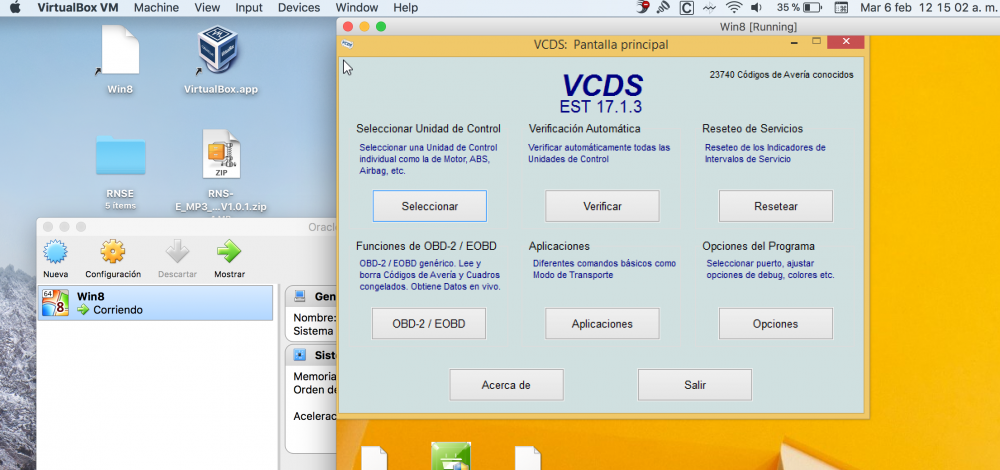
Task: Click the VCDS window maximize button
Action: pyautogui.click(x=816, y=41)
